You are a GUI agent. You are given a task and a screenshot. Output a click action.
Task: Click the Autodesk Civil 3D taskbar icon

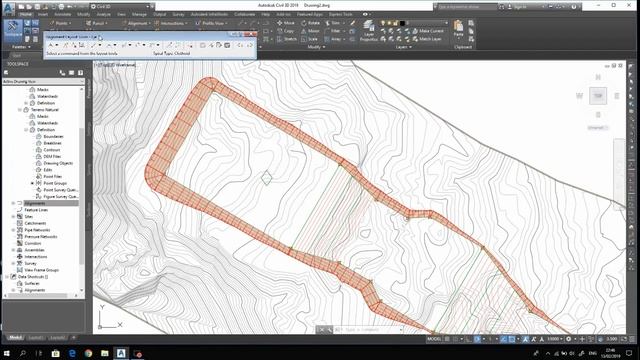point(121,353)
